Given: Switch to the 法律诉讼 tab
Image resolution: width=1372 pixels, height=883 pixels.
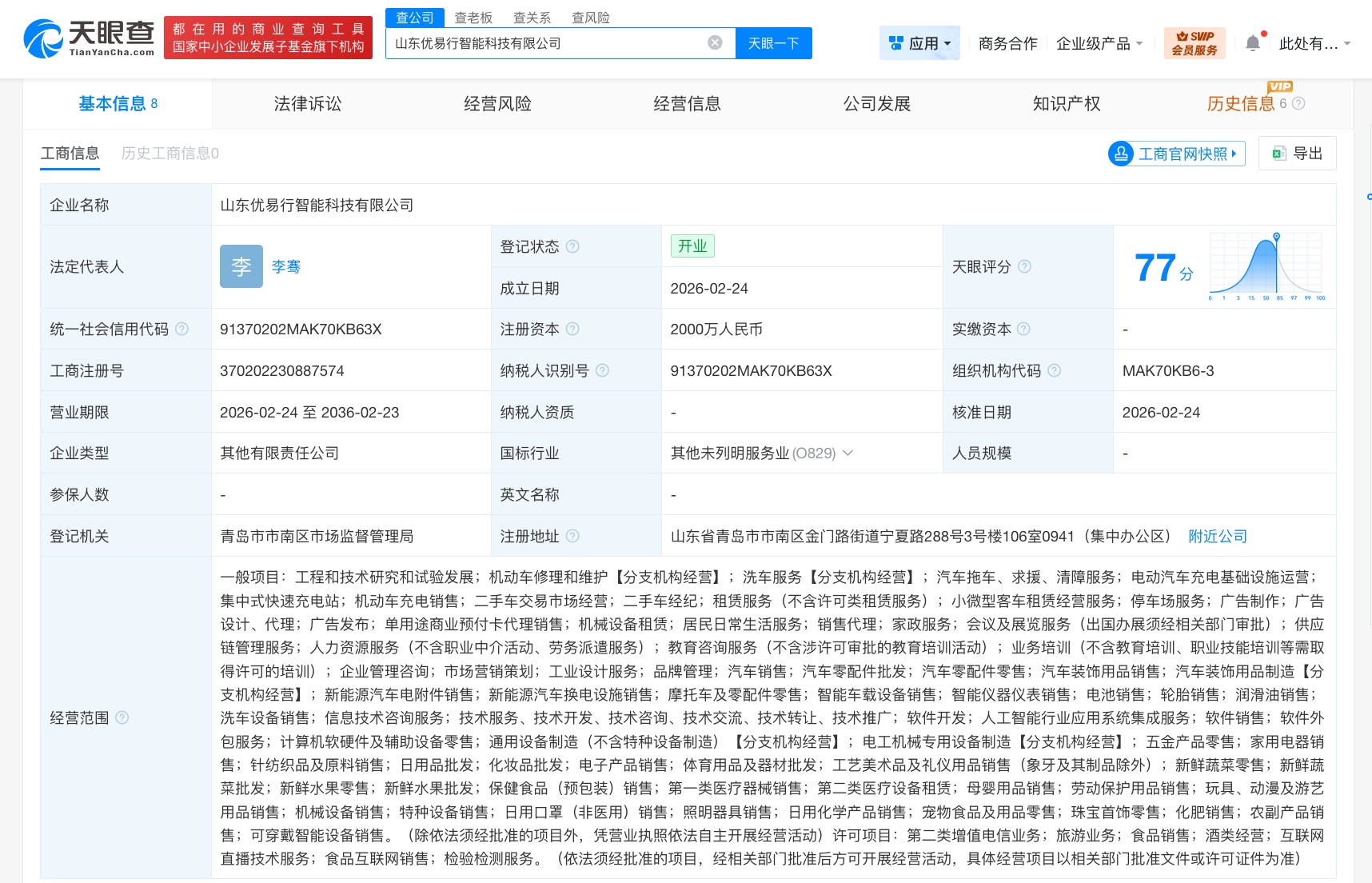Looking at the screenshot, I should coord(307,103).
